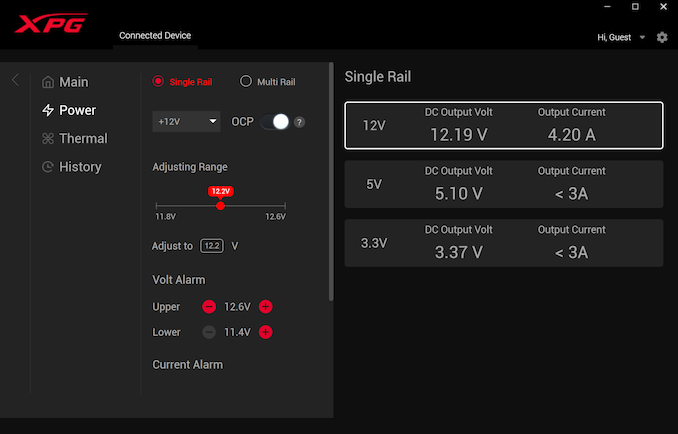678x434 pixels.
Task: Click the Adjust to voltage input field
Action: tap(212, 245)
